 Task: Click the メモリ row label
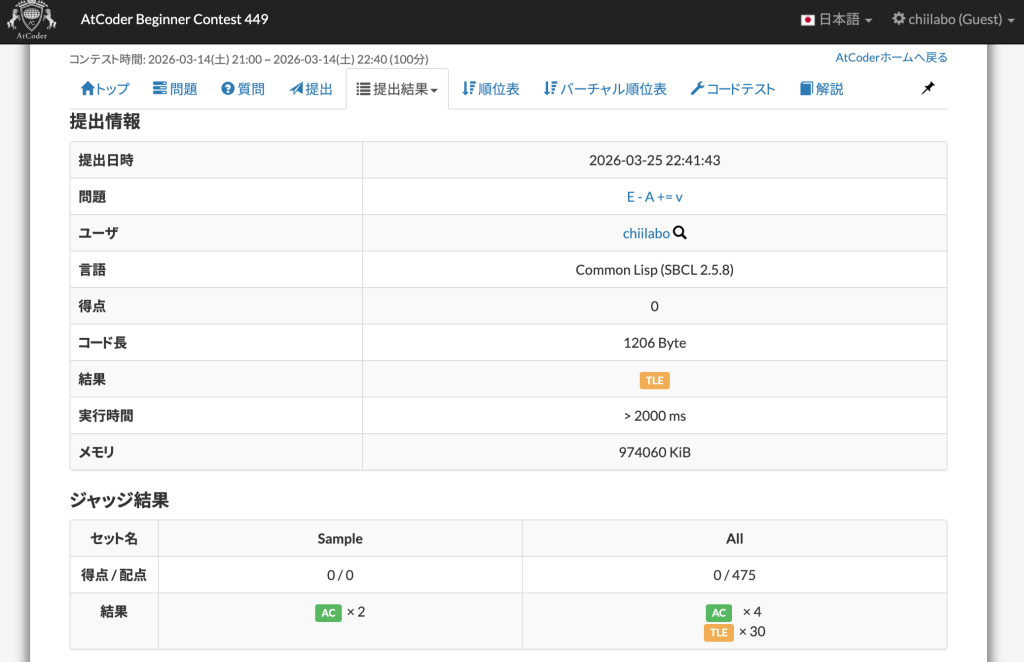point(96,452)
